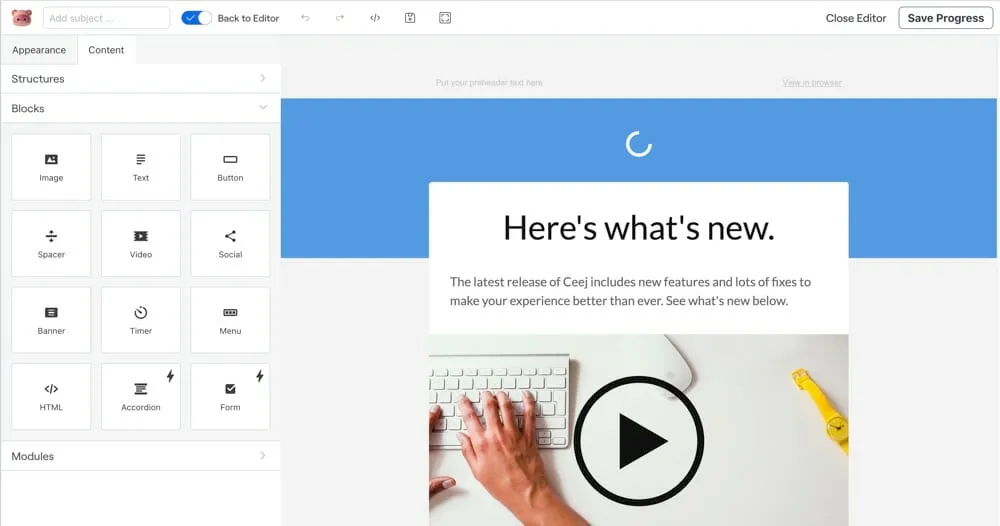The image size is (1000, 526).
Task: Select the Text block
Action: [141, 167]
